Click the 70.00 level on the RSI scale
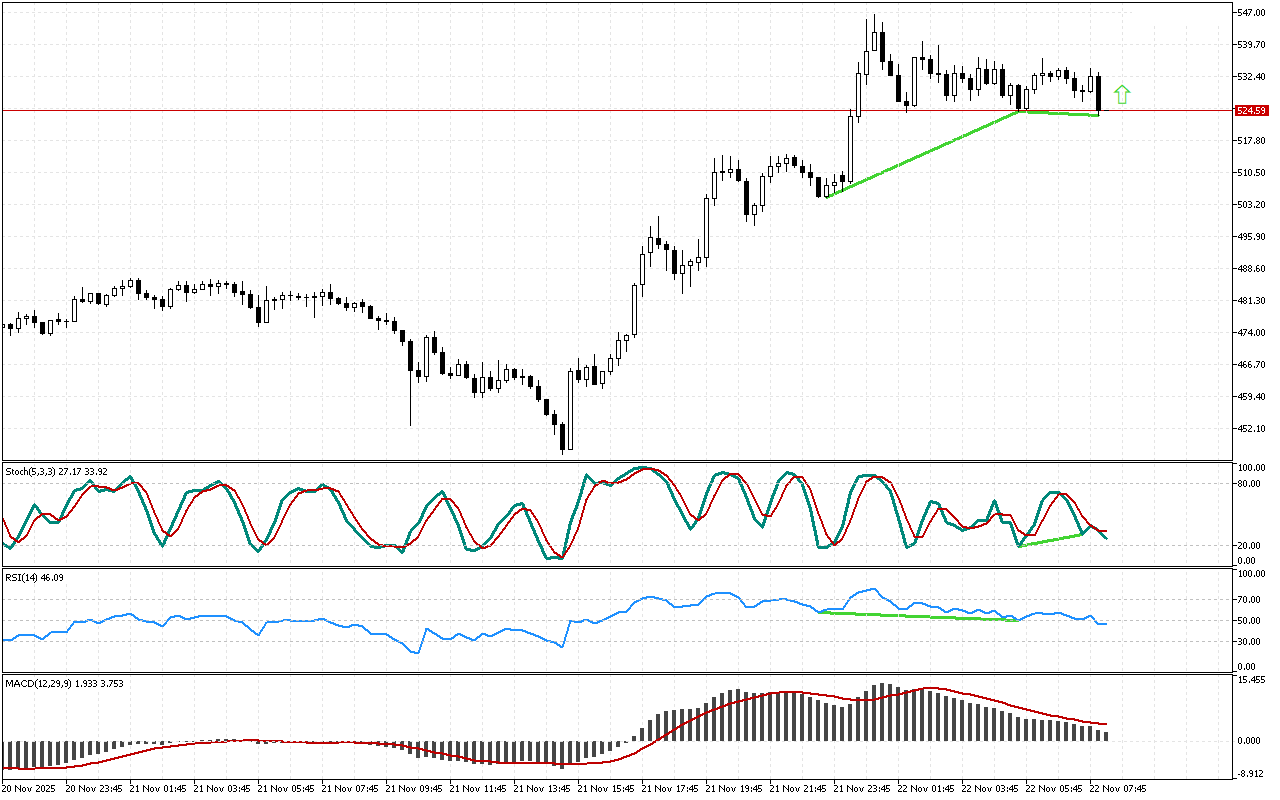1280x800 pixels. pyautogui.click(x=1250, y=600)
